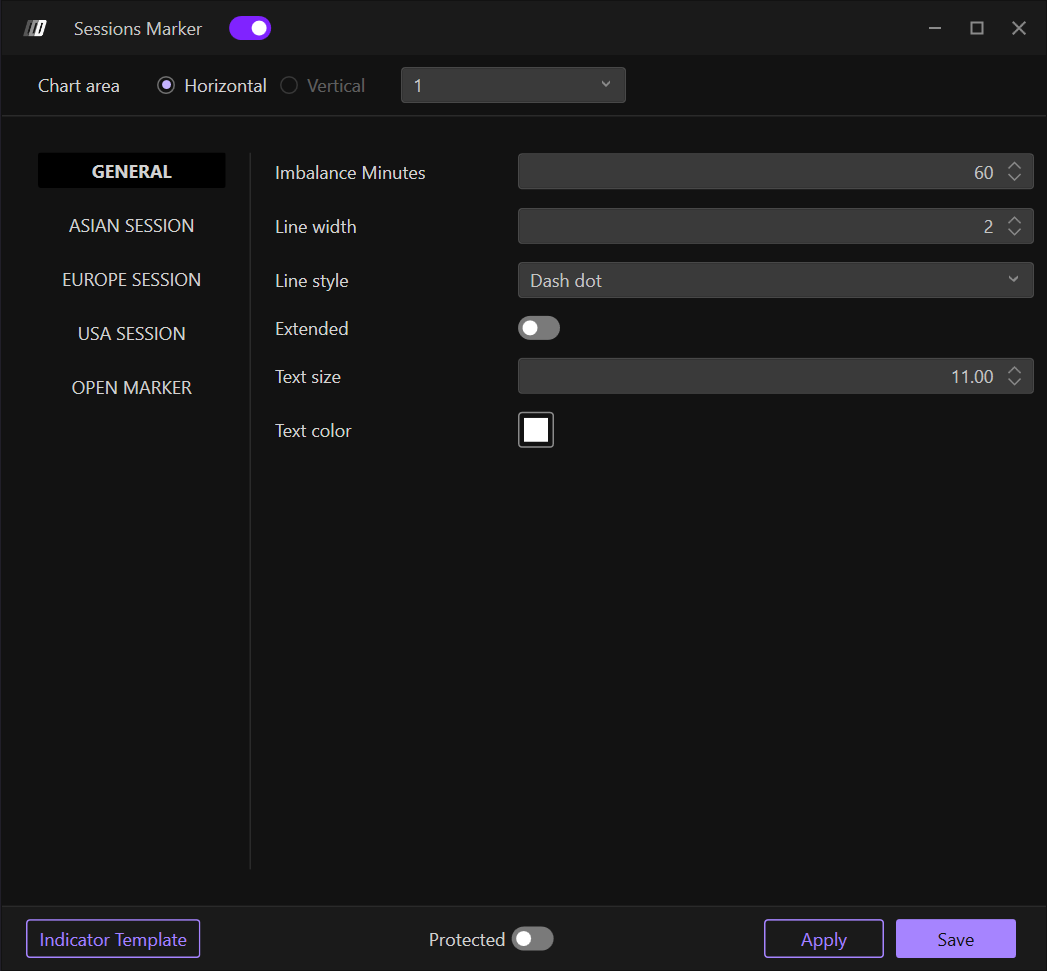Screen dimensions: 1047x971
Task: Open the Europe Session settings tab
Action: [x=132, y=280]
